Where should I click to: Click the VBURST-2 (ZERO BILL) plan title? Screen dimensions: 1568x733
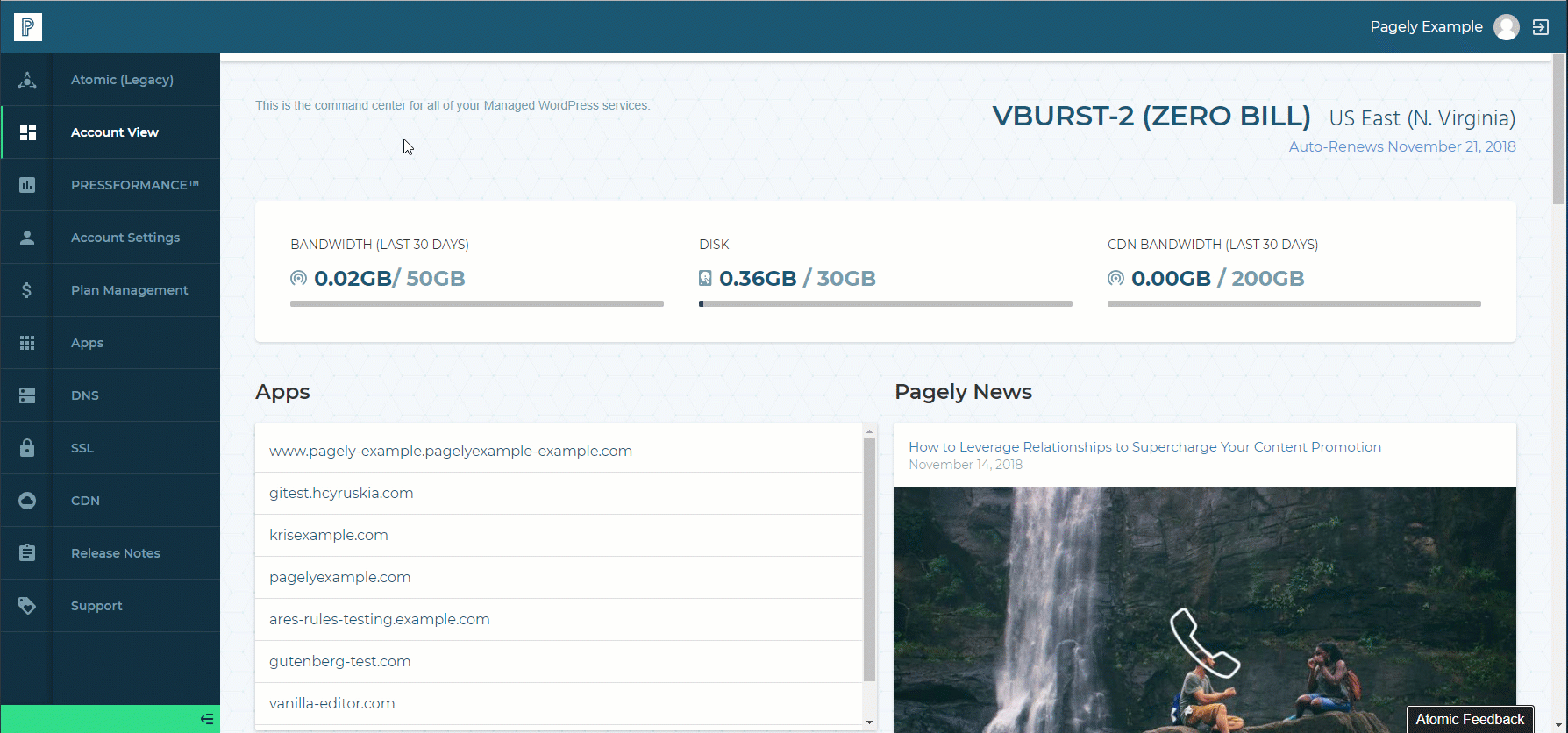pos(1151,117)
